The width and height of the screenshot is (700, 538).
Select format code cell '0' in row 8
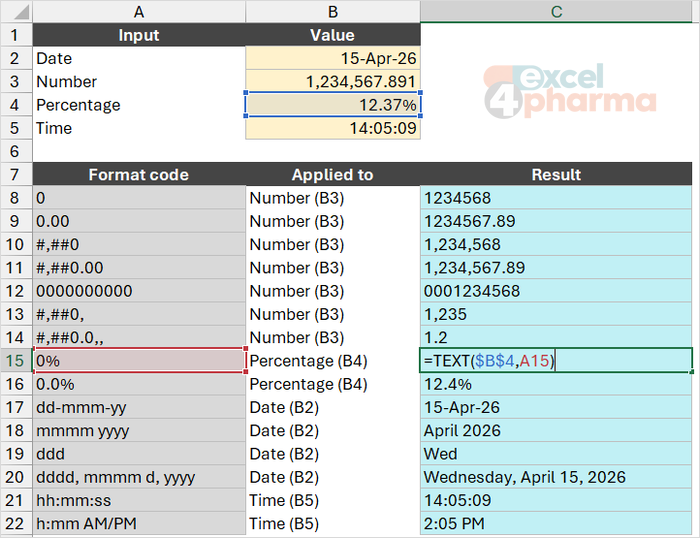[x=139, y=198]
